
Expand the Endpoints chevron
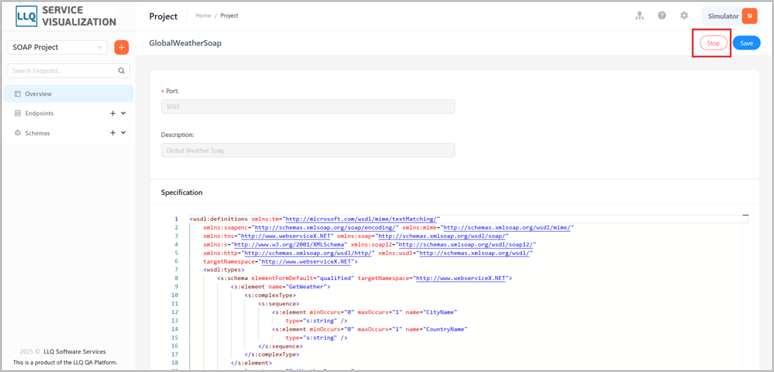click(123, 113)
